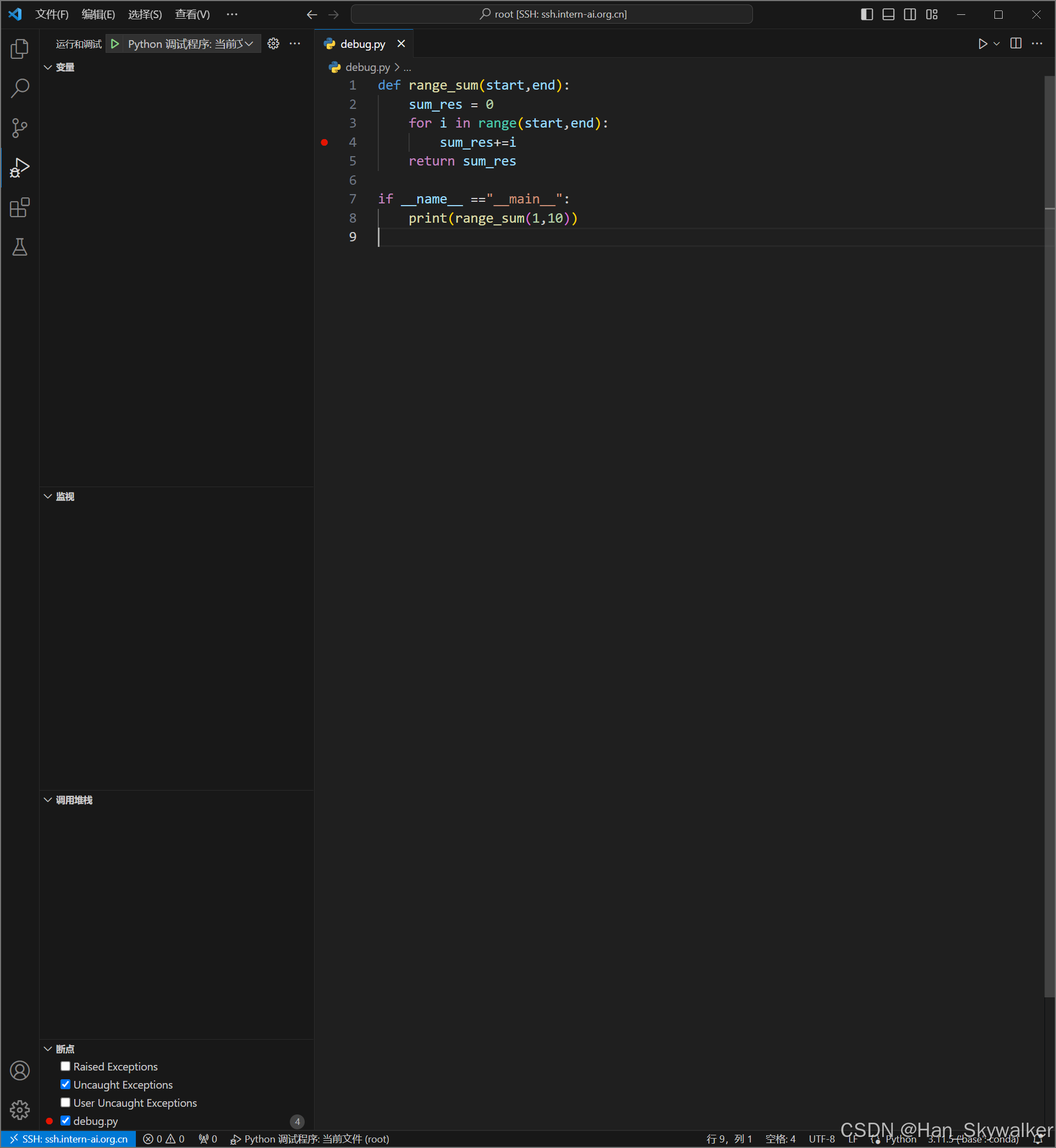Open the Python debug configuration dropdown
Screen dimensions: 1056x1148
tap(190, 44)
